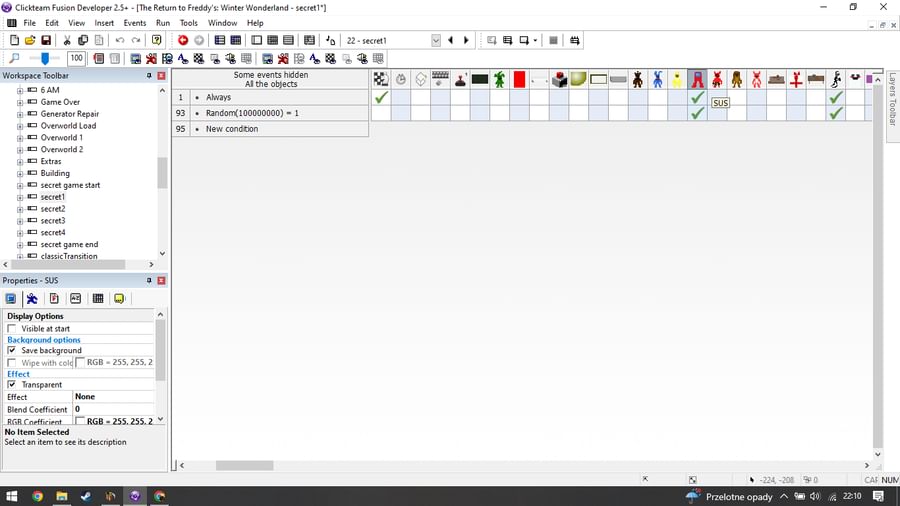
Task: Open the Data Elements icon
Action: point(309,40)
